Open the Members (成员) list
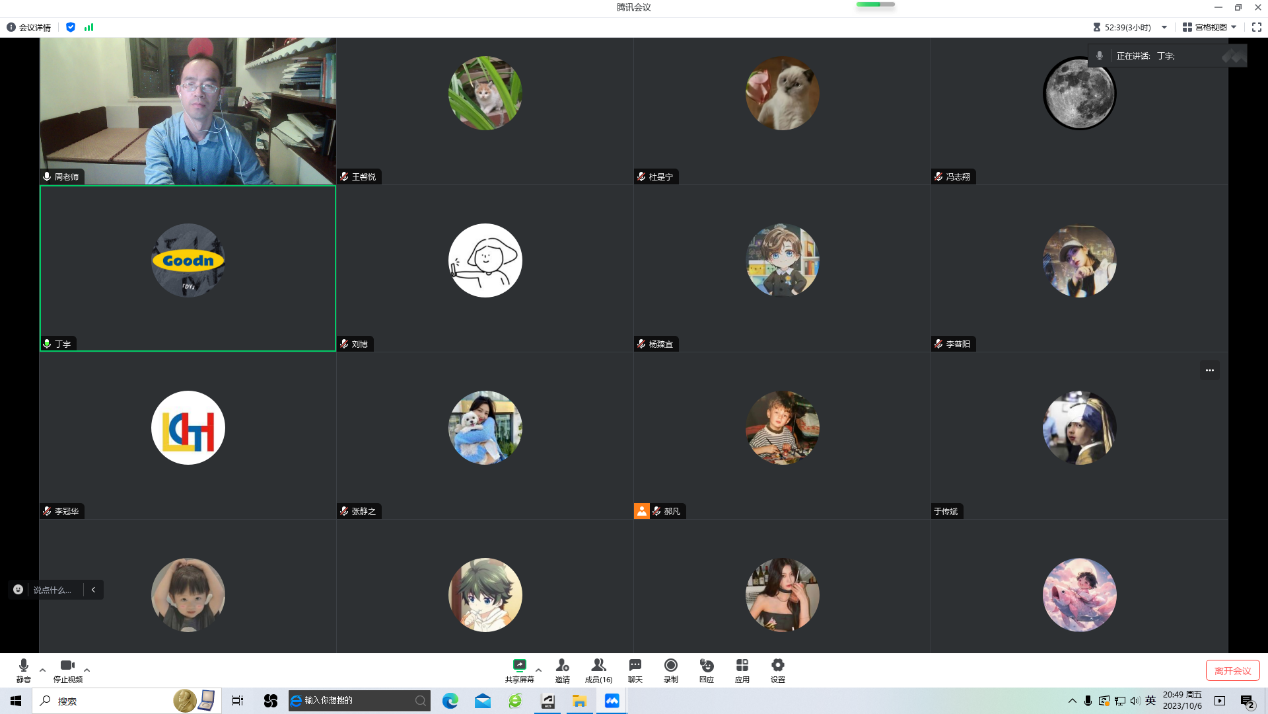 598,666
